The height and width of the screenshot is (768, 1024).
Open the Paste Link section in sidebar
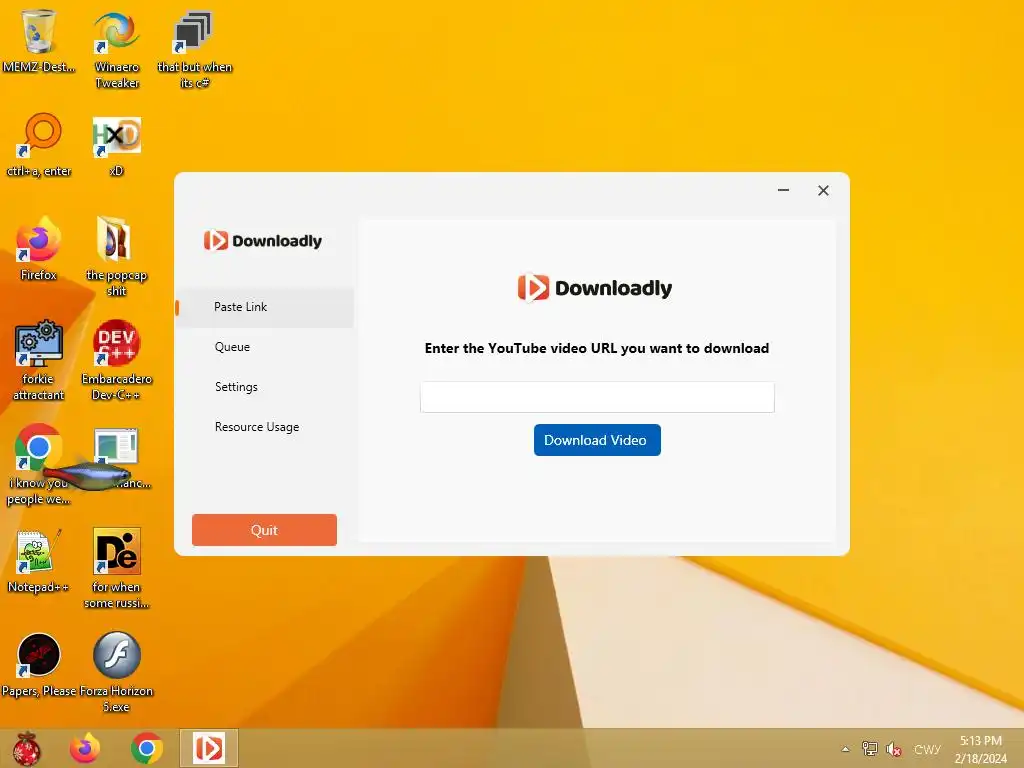[x=264, y=307]
